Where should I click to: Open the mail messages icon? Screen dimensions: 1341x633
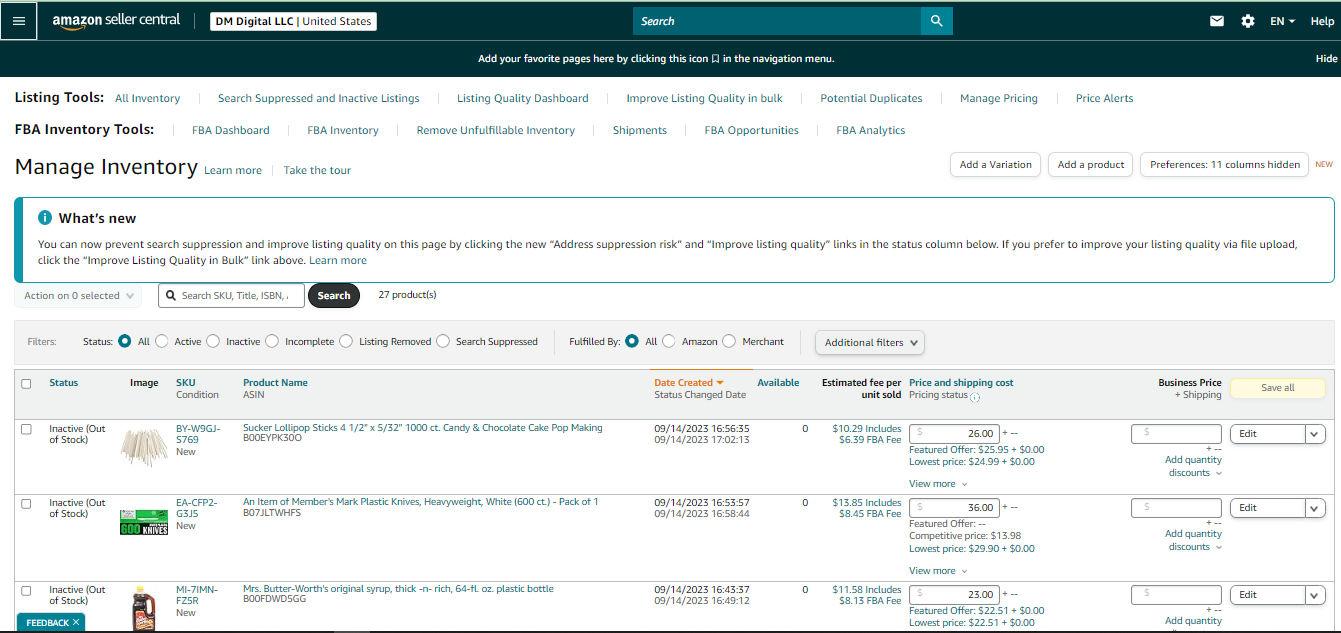[1217, 21]
